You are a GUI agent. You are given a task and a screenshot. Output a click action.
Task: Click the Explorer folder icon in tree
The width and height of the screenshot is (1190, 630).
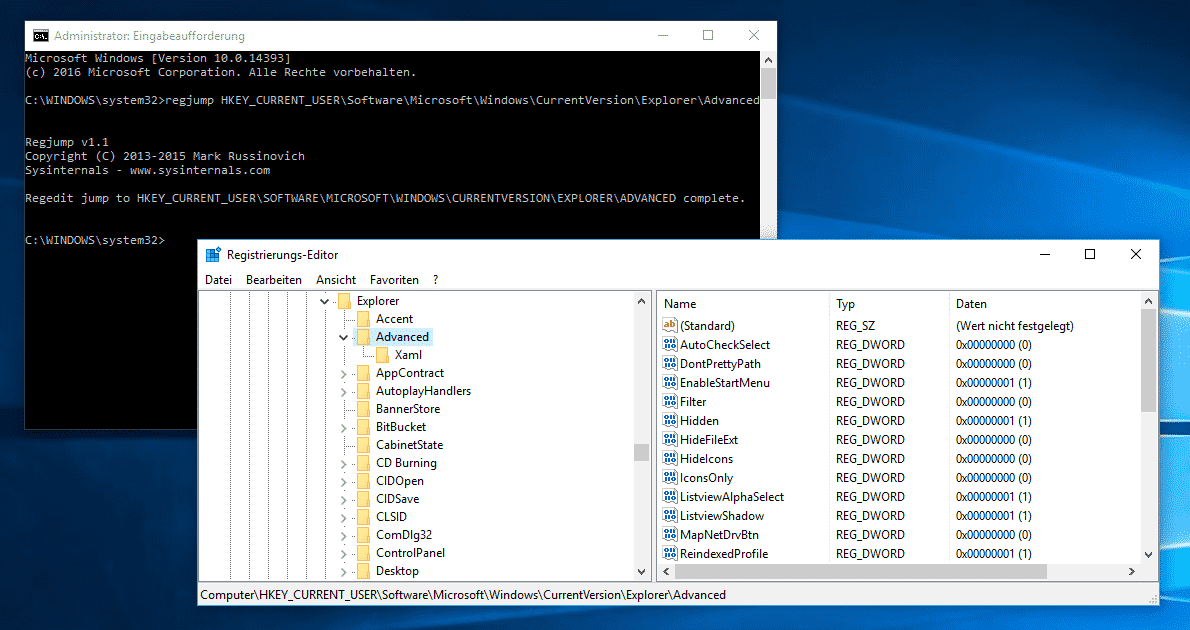click(344, 301)
